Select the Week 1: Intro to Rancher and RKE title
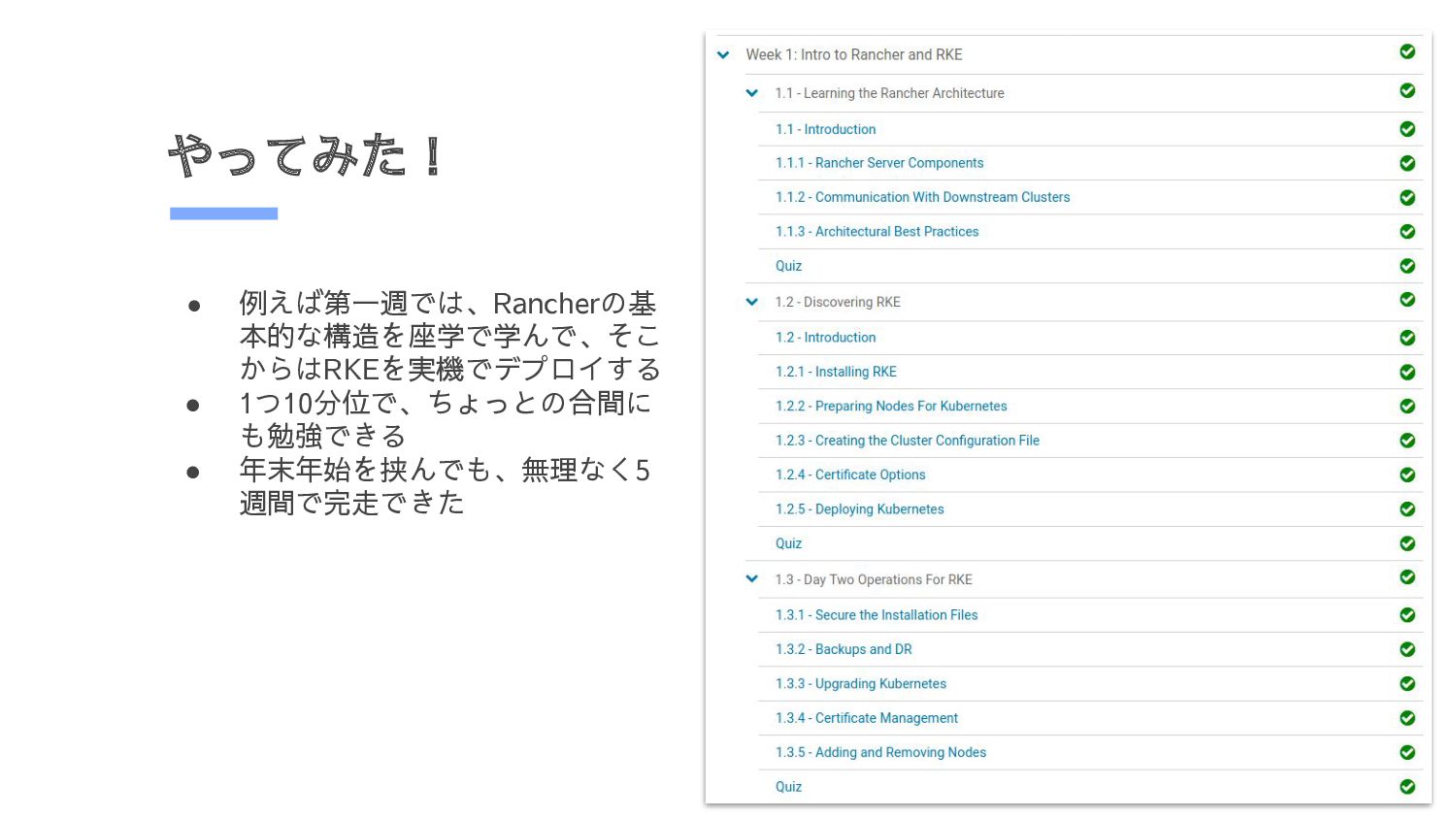Viewport: 1456px width, 819px height. click(x=854, y=55)
